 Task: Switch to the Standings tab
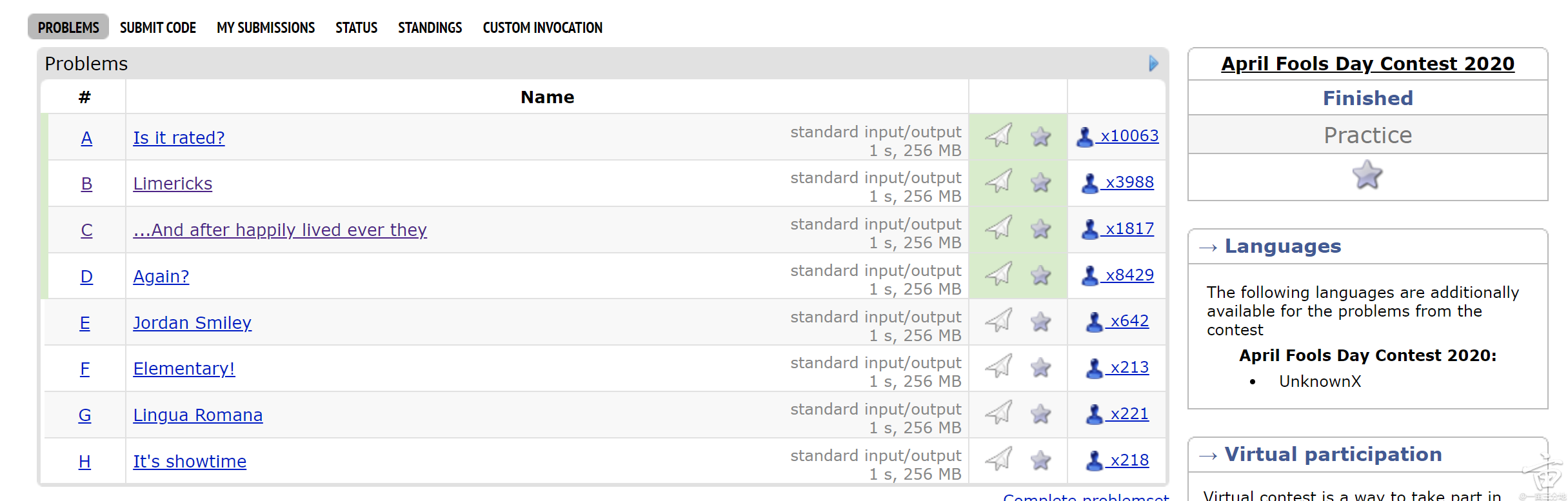click(430, 28)
